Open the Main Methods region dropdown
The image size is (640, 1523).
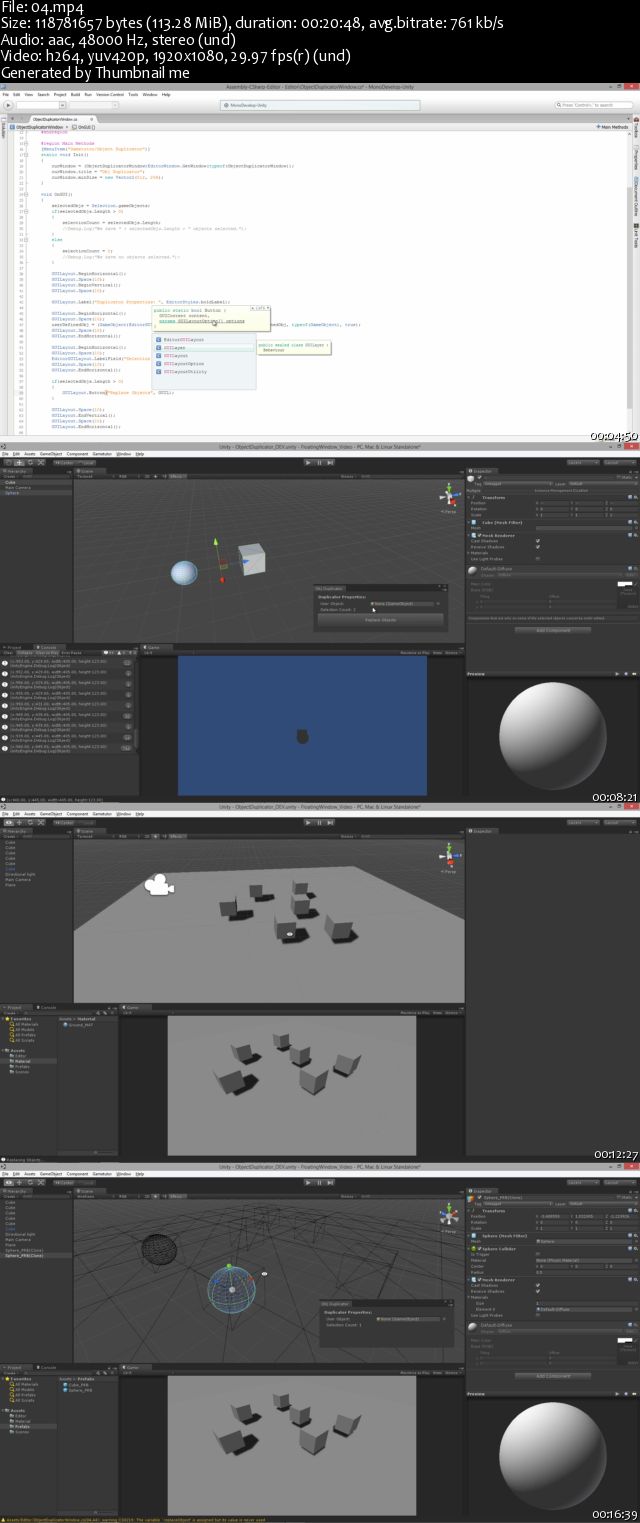613,128
